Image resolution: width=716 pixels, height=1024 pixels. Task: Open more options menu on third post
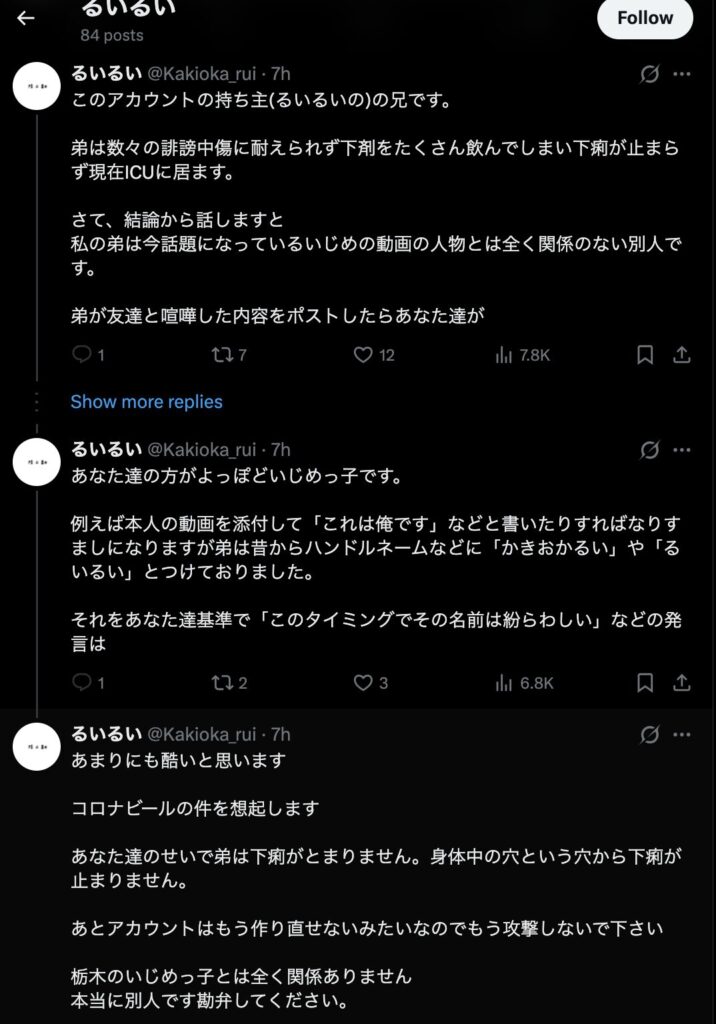(x=681, y=735)
